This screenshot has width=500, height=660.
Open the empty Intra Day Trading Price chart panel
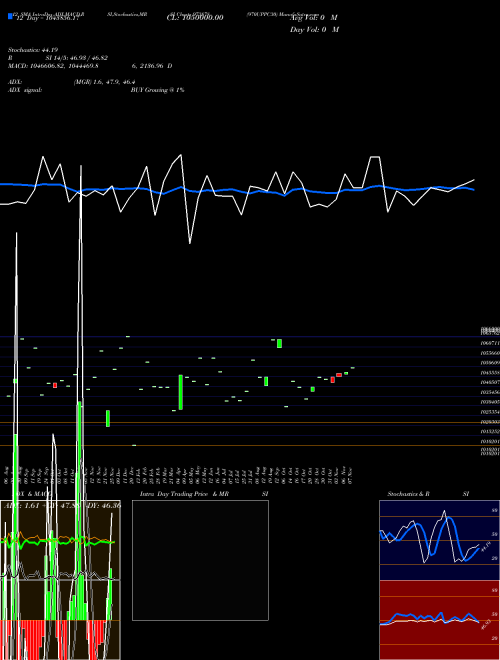pos(200,560)
